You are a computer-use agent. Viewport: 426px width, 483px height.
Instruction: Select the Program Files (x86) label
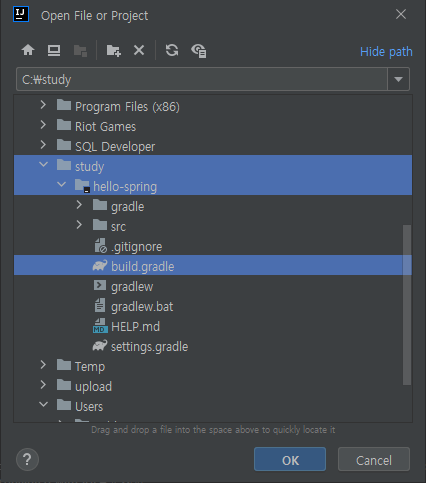tap(127, 107)
